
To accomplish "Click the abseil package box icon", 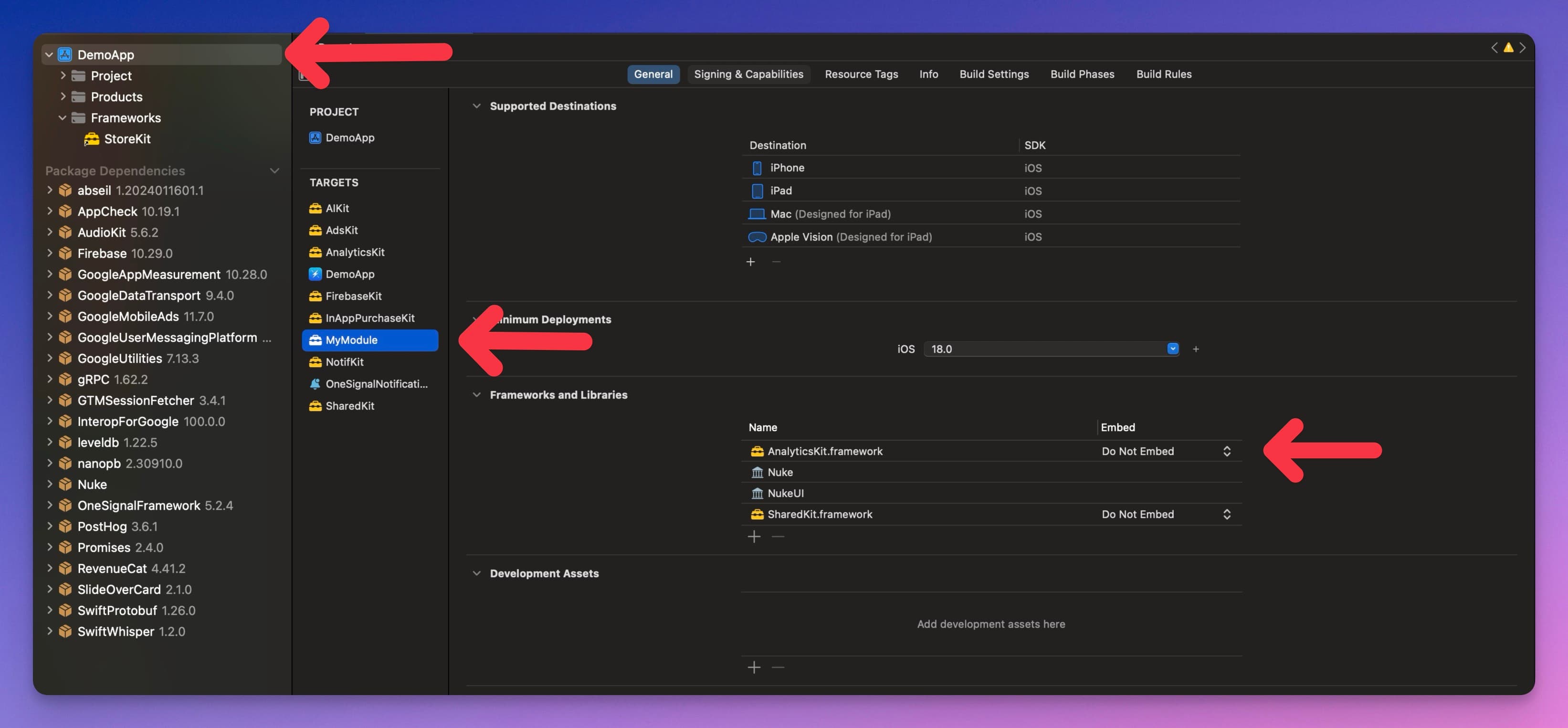I will click(65, 190).
